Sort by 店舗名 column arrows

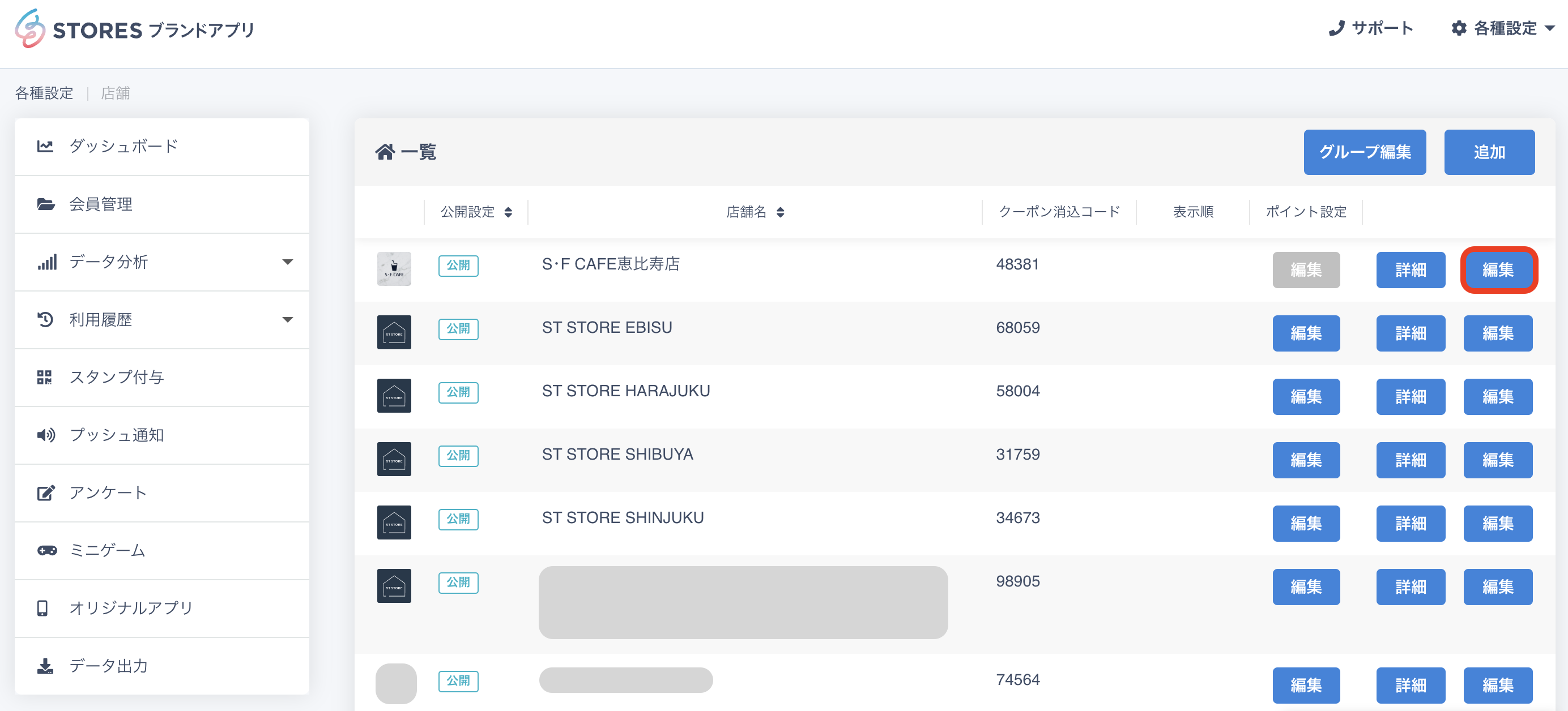click(781, 212)
